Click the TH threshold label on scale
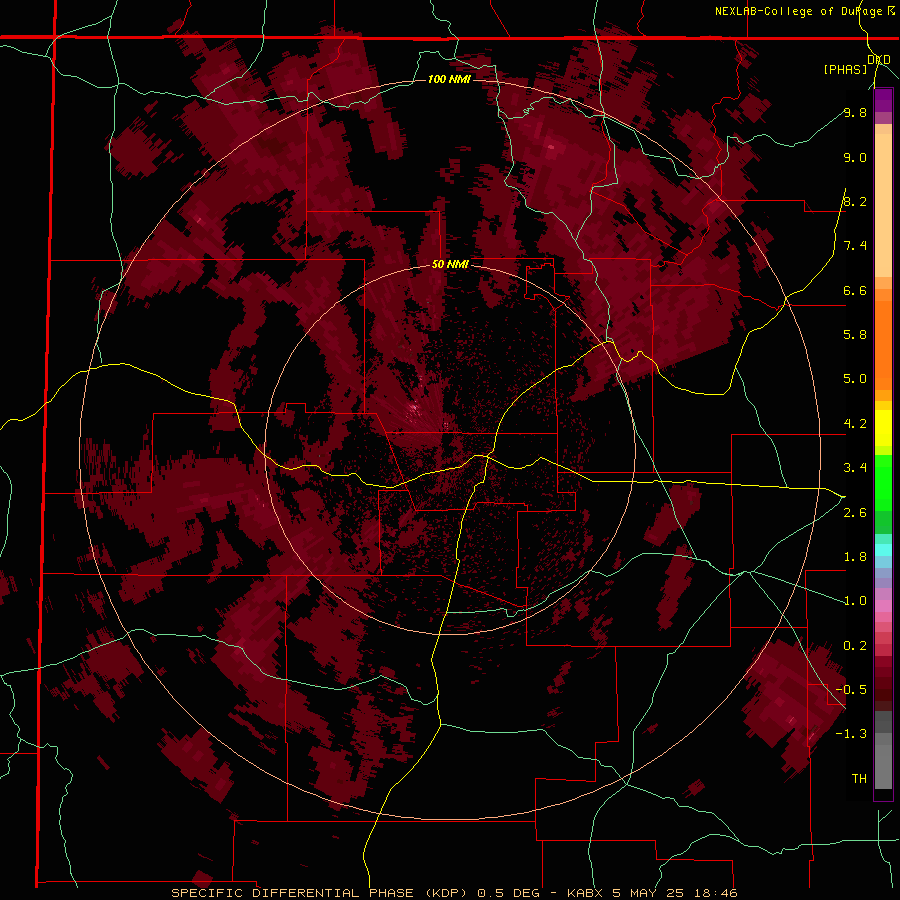Viewport: 900px width, 900px height. click(x=859, y=779)
